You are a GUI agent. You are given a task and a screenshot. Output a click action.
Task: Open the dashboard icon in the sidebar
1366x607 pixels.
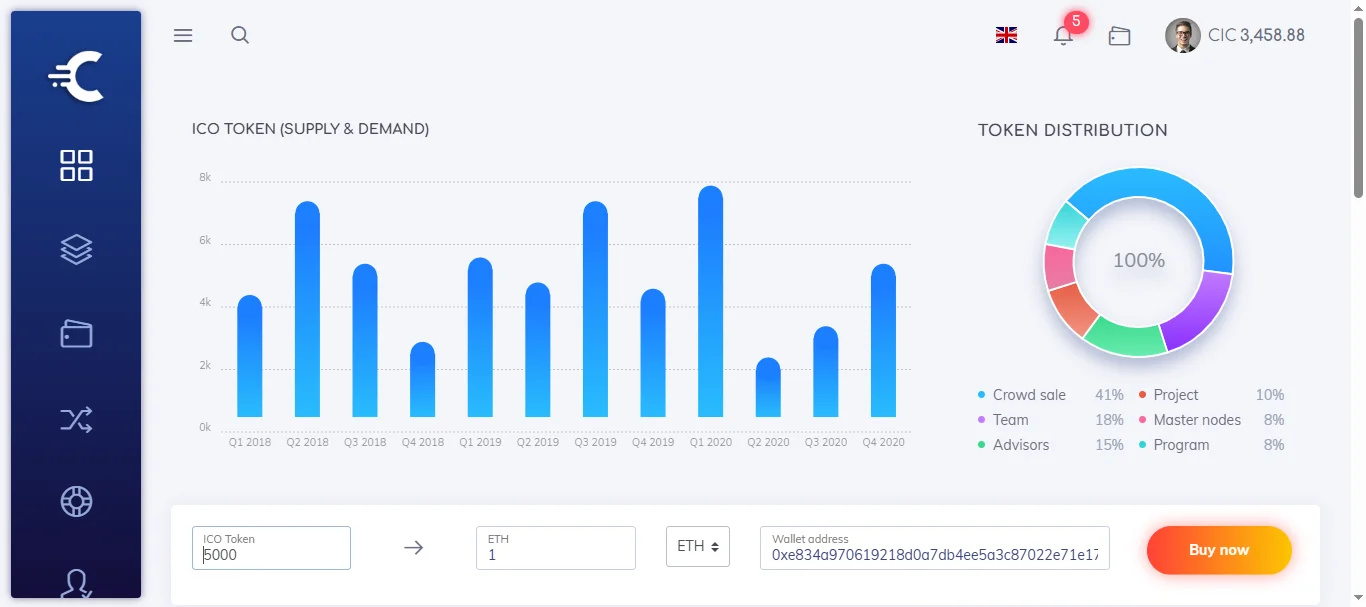pos(75,165)
